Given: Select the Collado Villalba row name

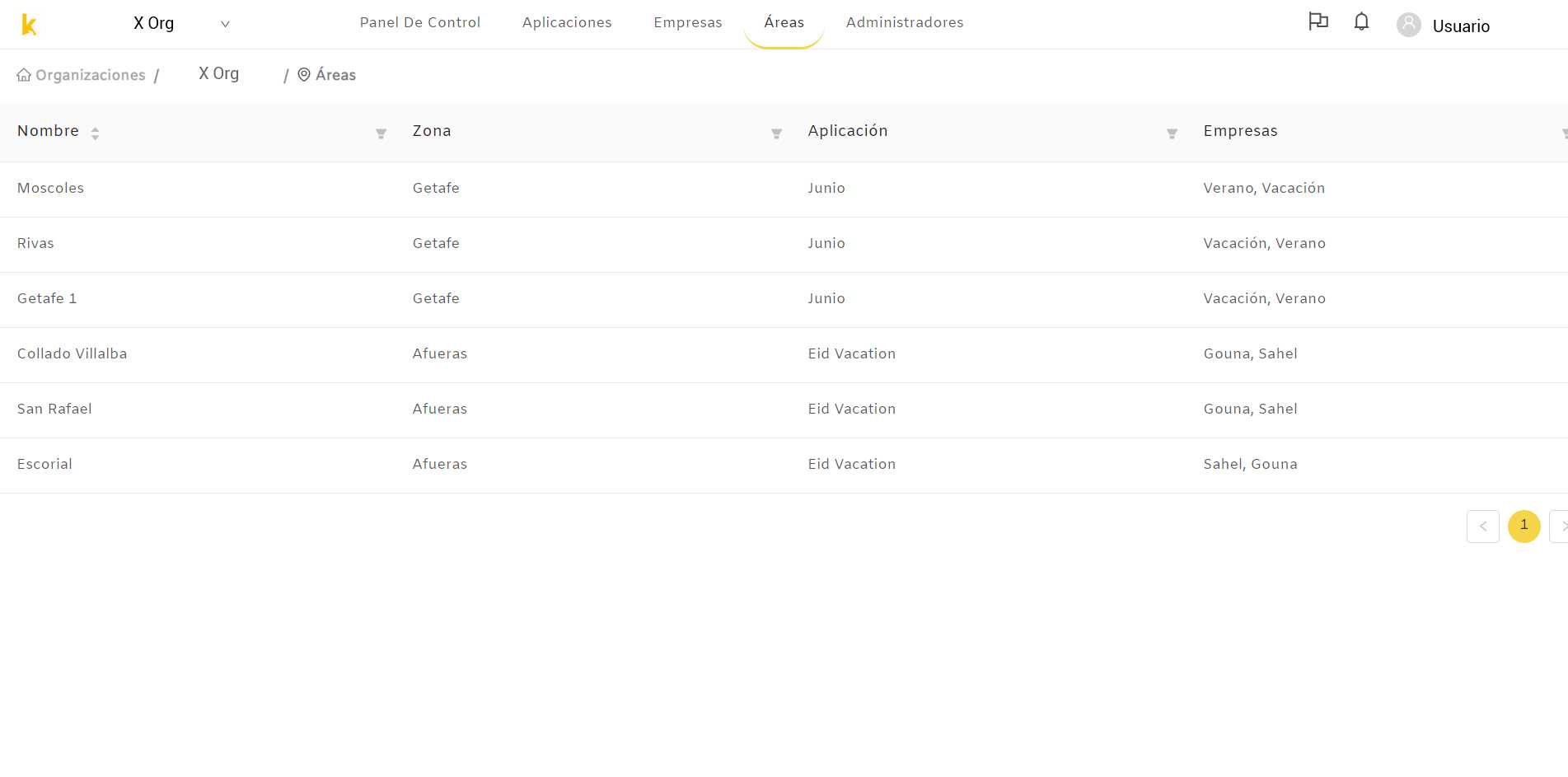Looking at the screenshot, I should (73, 353).
